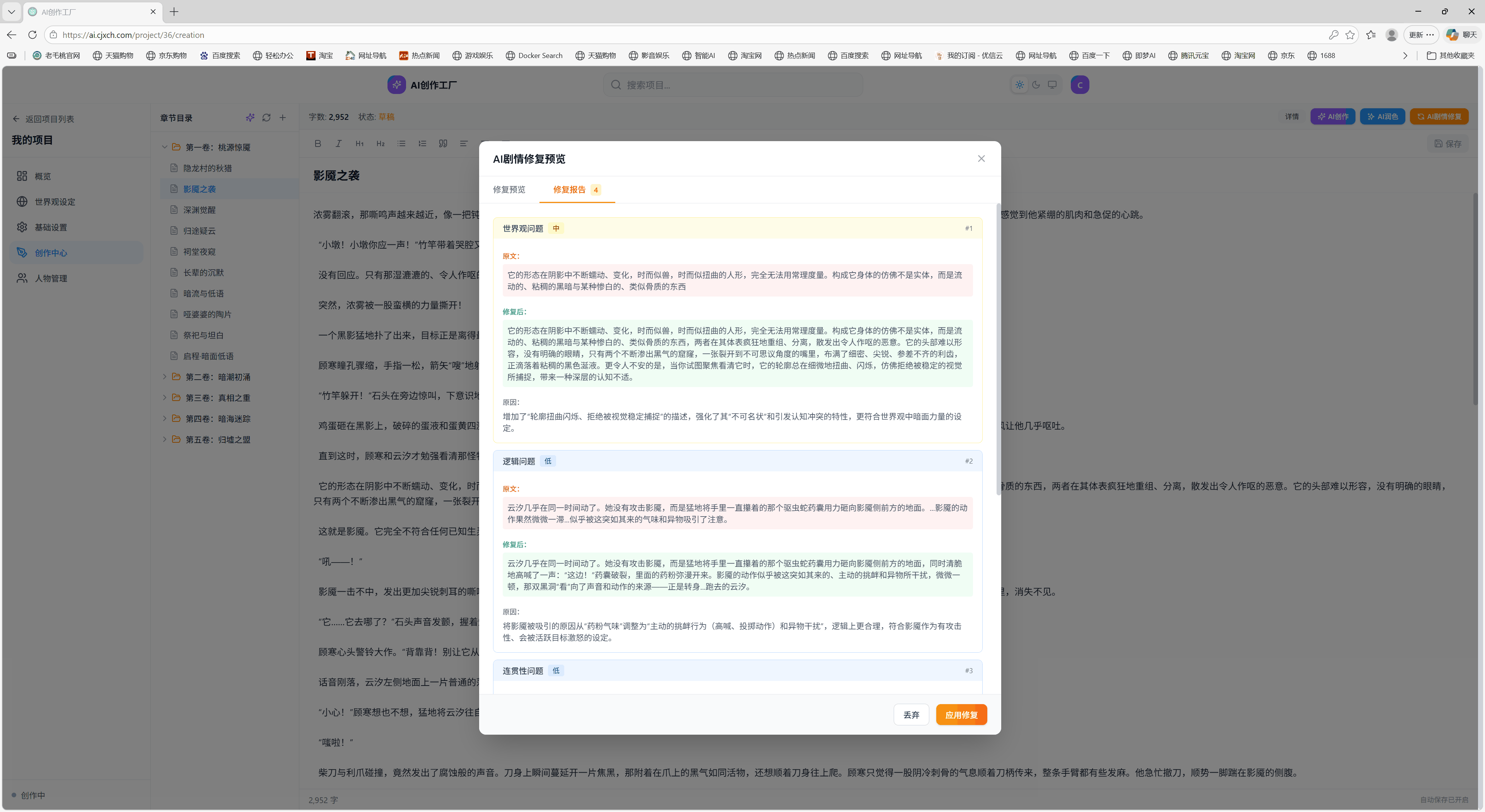1485x812 pixels.
Task: Click the browser back button
Action: (x=12, y=34)
